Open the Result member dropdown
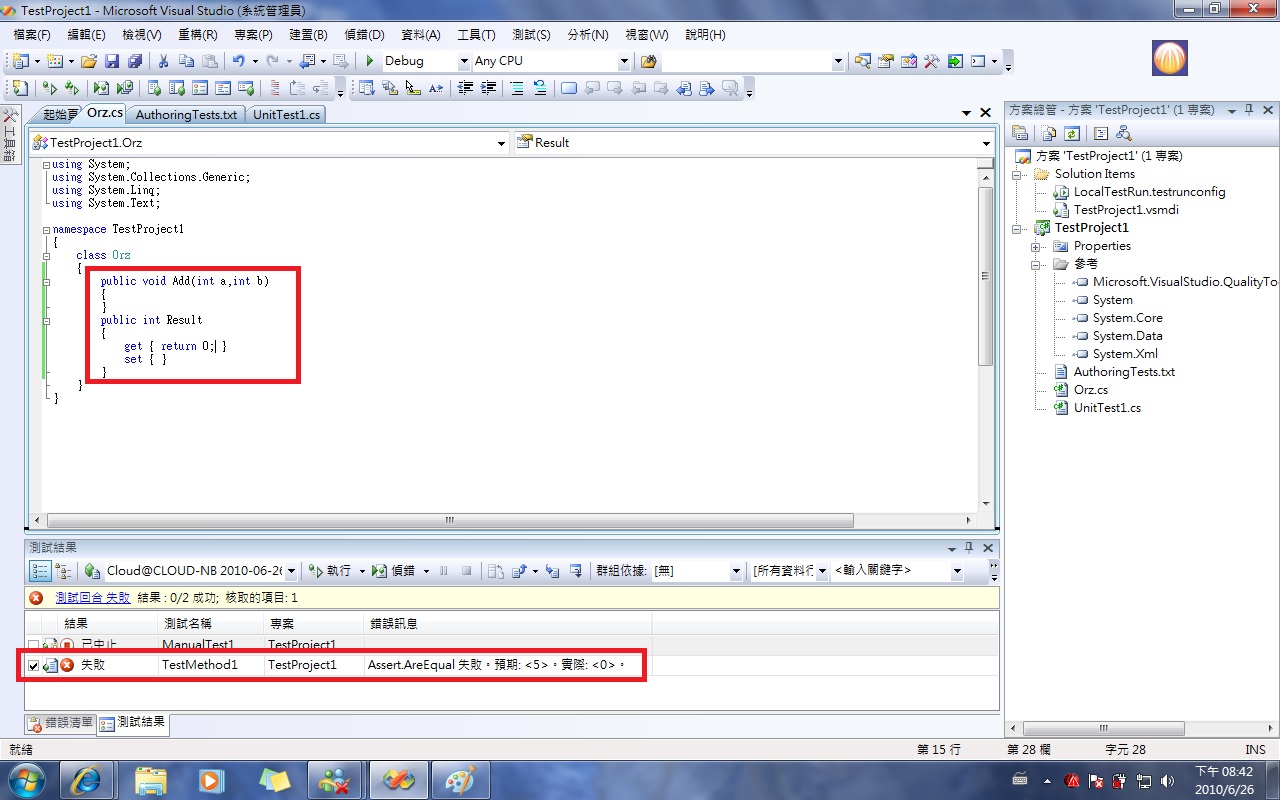 point(986,143)
